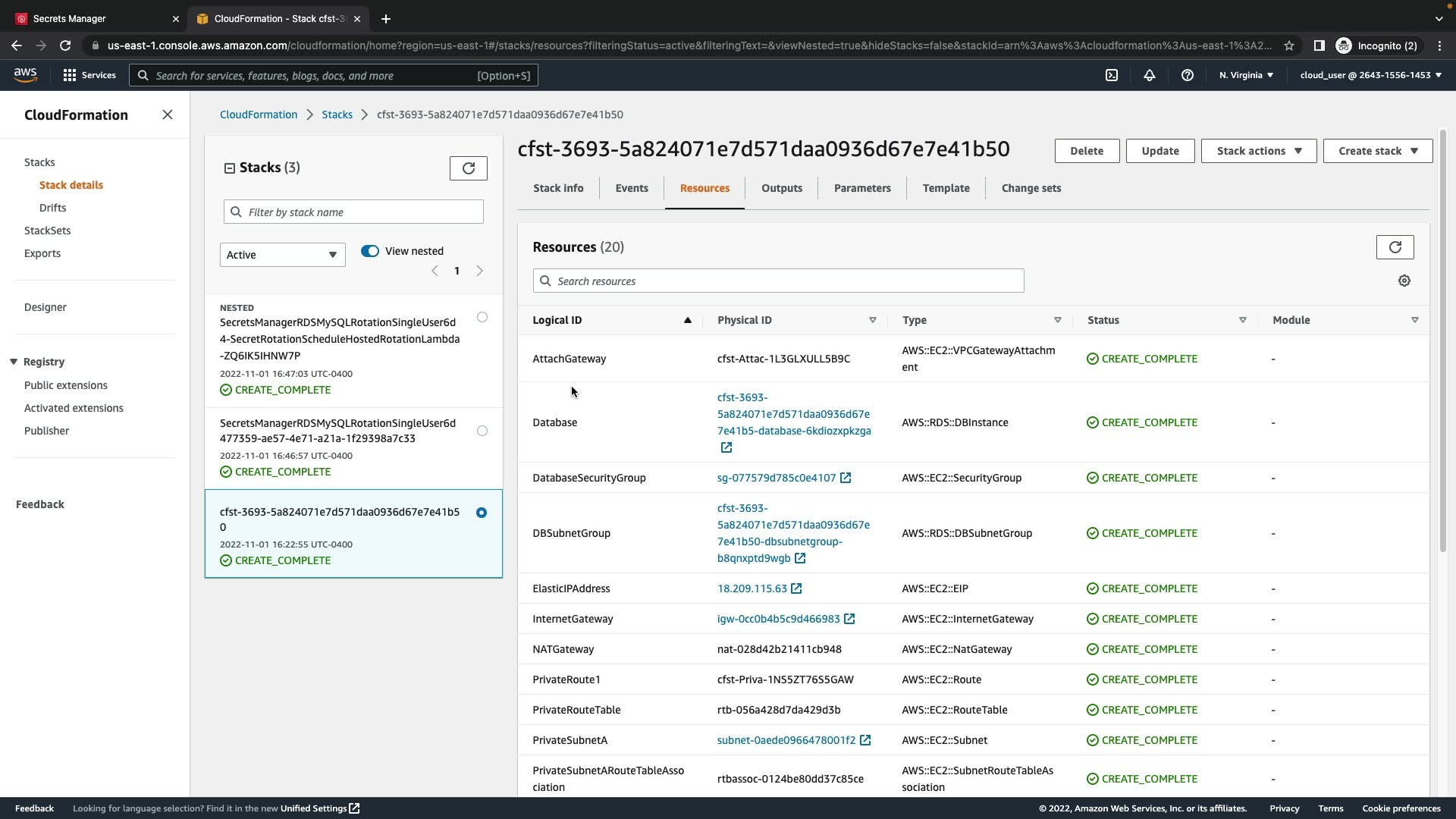
Task: Select the nested Lambda rotation stack radio
Action: [482, 318]
